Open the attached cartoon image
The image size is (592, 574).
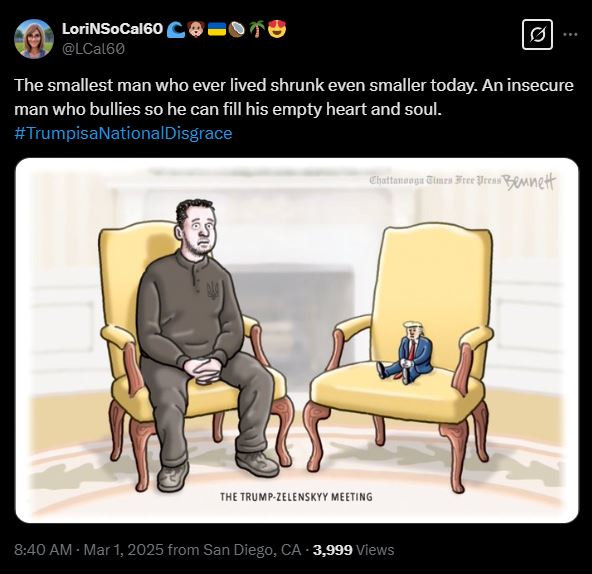tap(297, 341)
